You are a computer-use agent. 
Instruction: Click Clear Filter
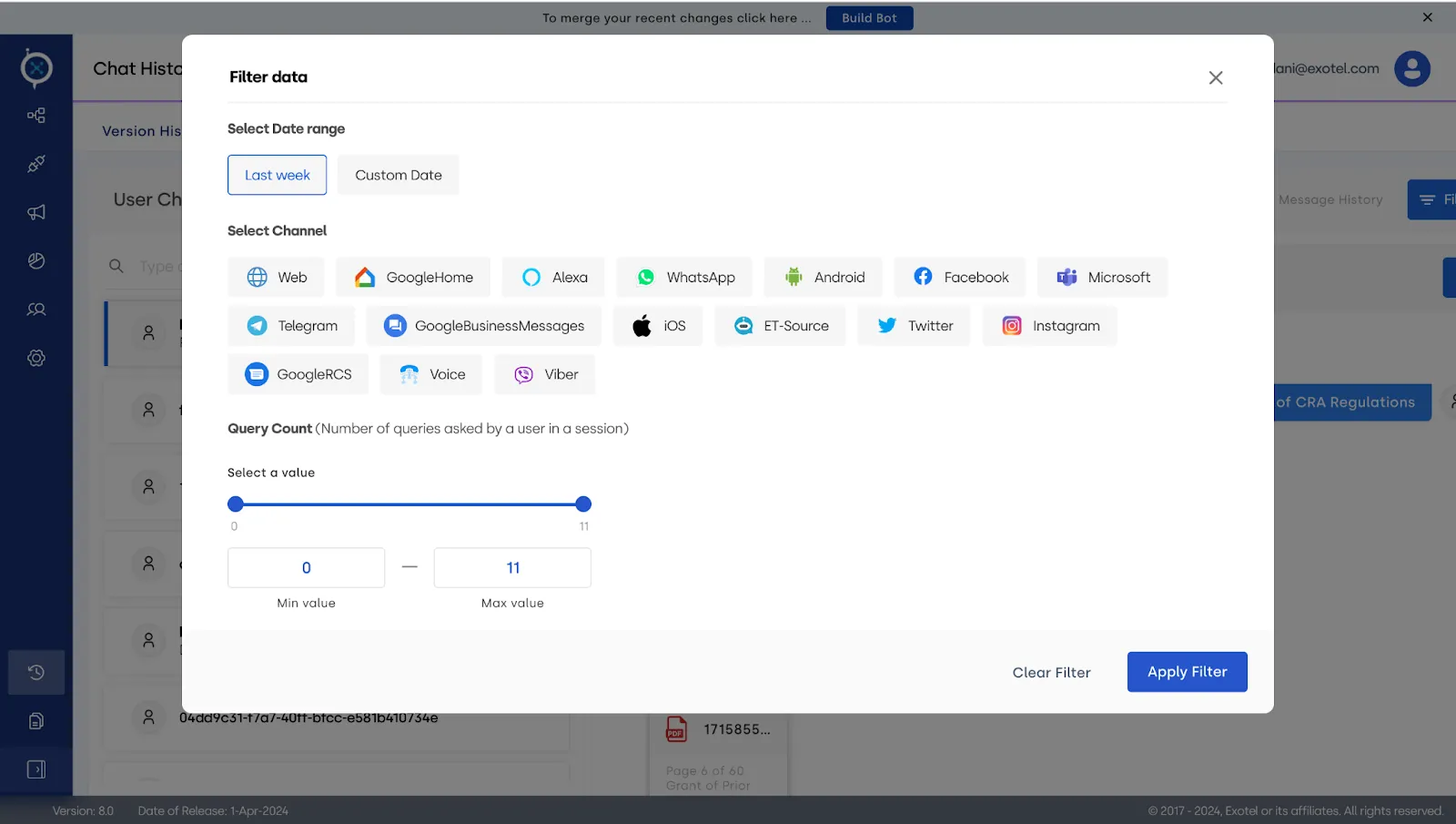[1051, 672]
